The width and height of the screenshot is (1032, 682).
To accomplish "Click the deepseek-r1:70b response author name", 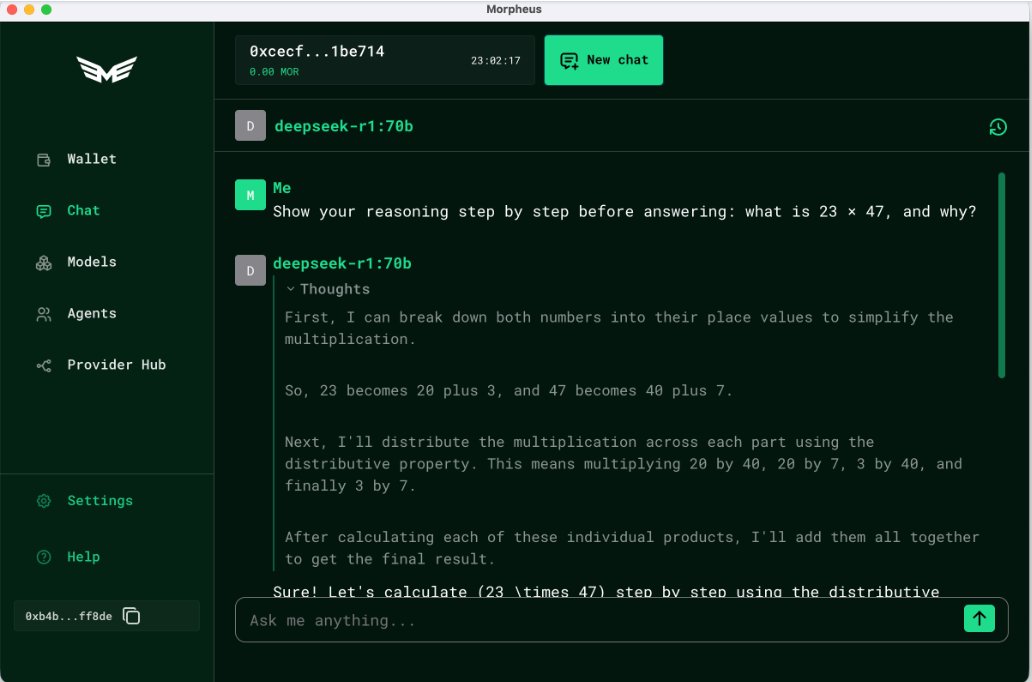I will 342,263.
